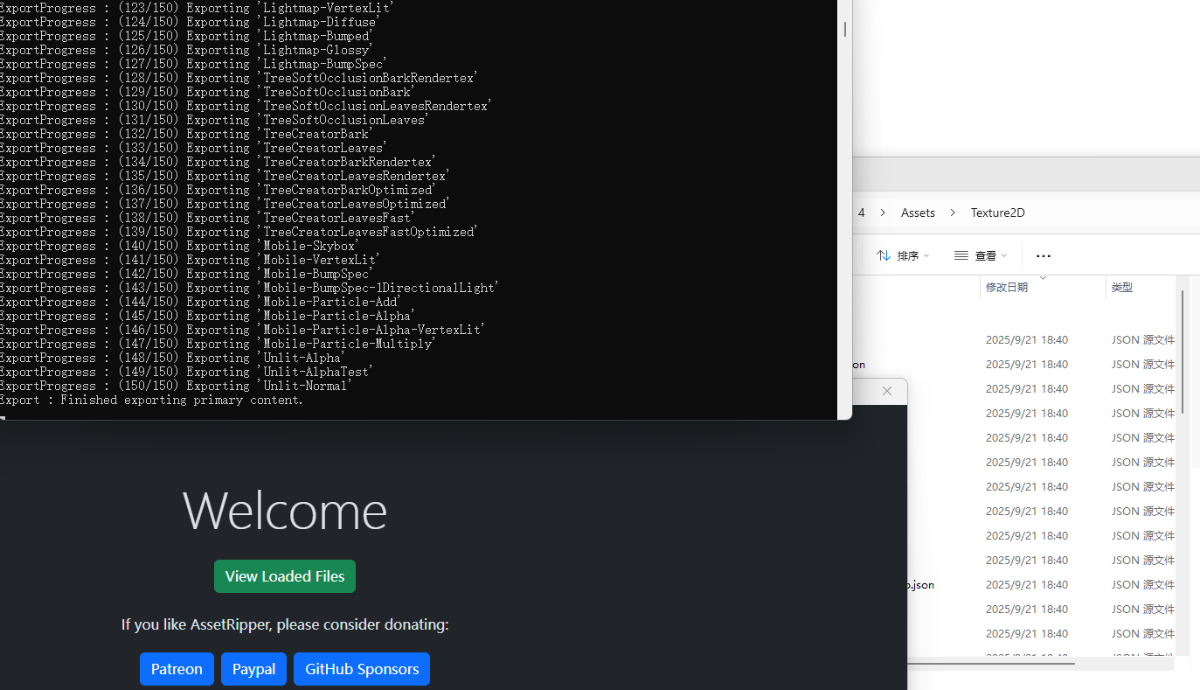Viewport: 1200px width, 690px height.
Task: Click the 类型 column header
Action: 1122,287
